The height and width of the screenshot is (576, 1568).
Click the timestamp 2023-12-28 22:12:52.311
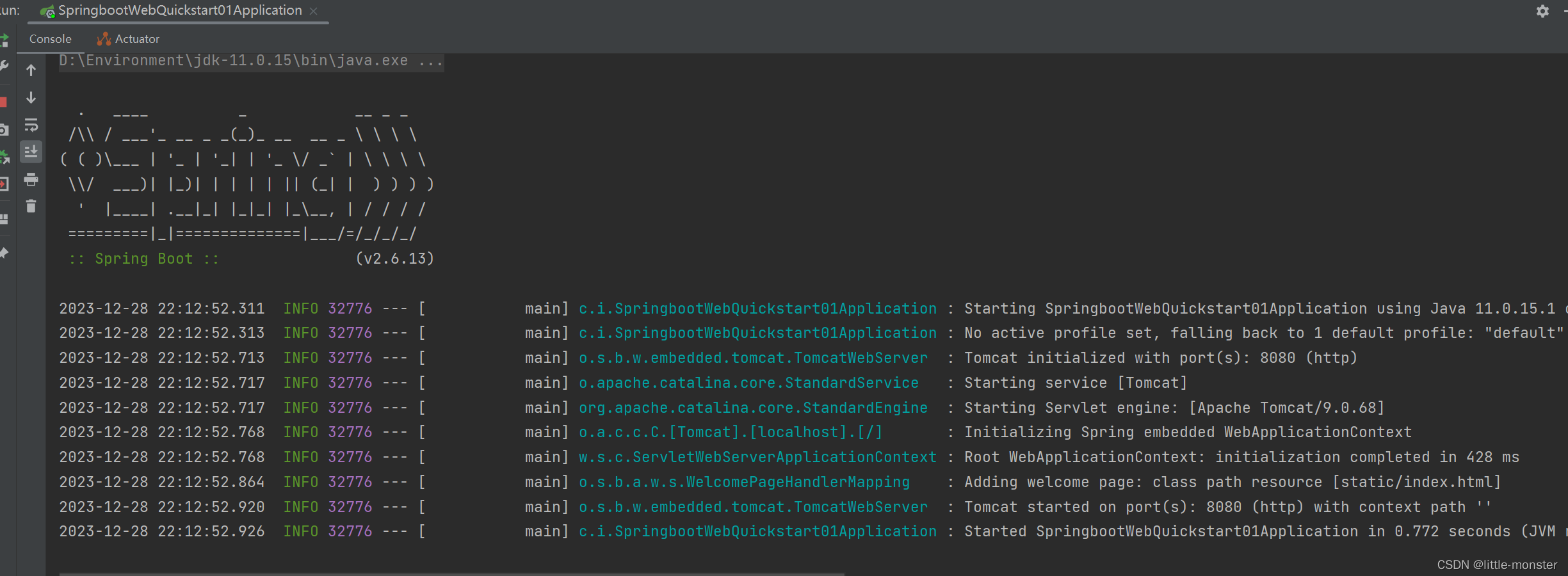pos(162,308)
